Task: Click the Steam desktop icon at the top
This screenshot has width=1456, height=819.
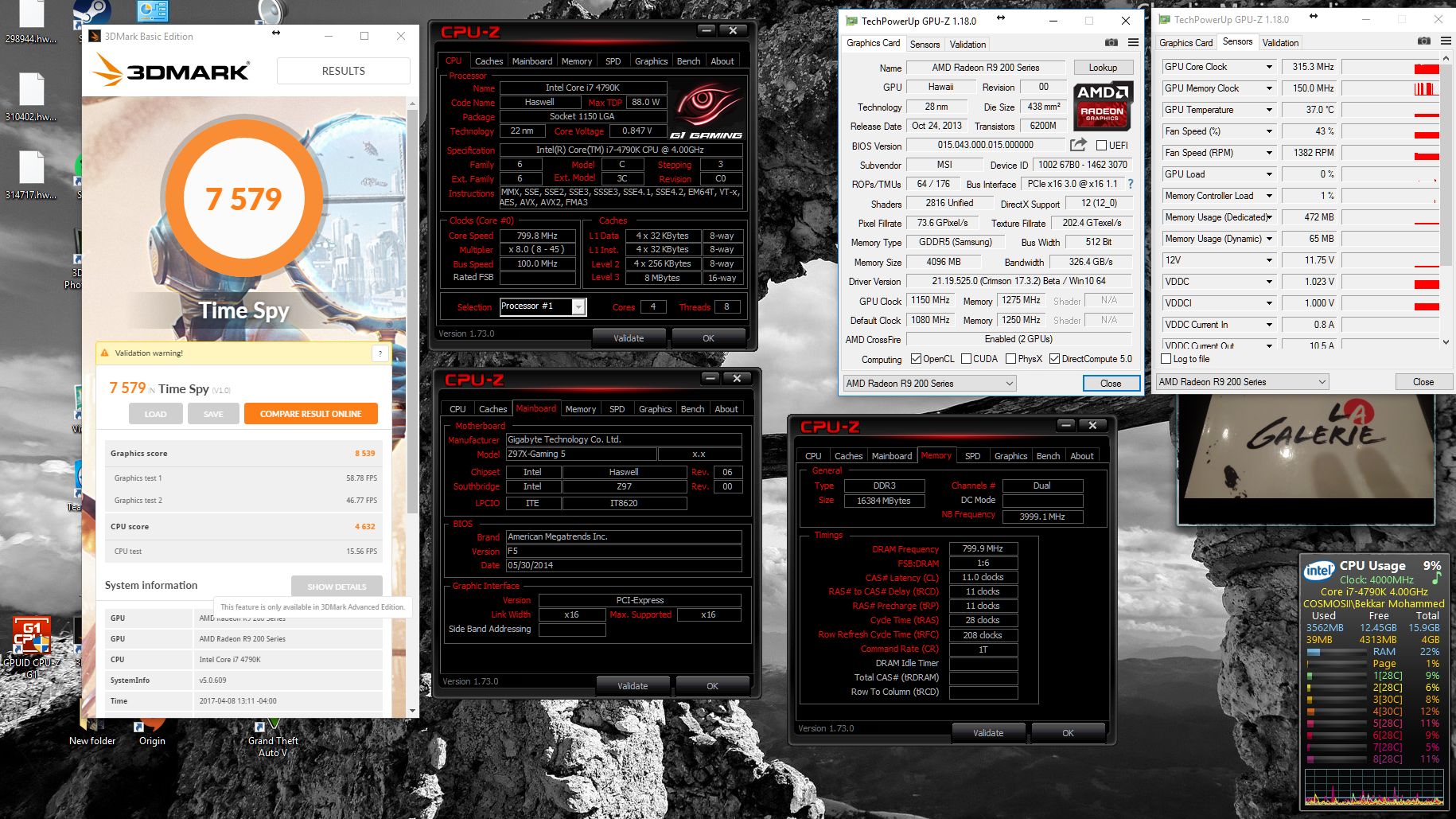Action: click(92, 12)
